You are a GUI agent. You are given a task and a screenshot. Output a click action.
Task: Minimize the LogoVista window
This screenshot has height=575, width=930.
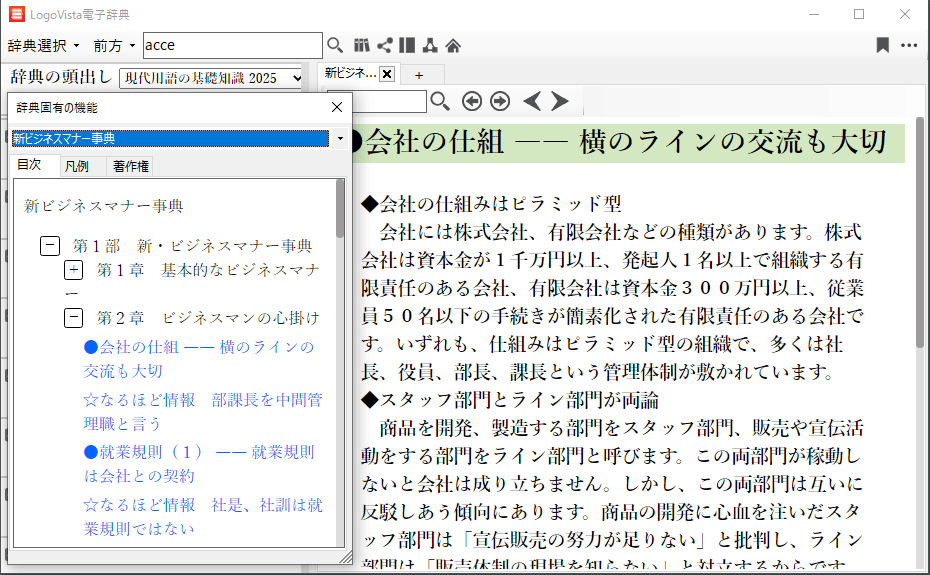pyautogui.click(x=814, y=14)
